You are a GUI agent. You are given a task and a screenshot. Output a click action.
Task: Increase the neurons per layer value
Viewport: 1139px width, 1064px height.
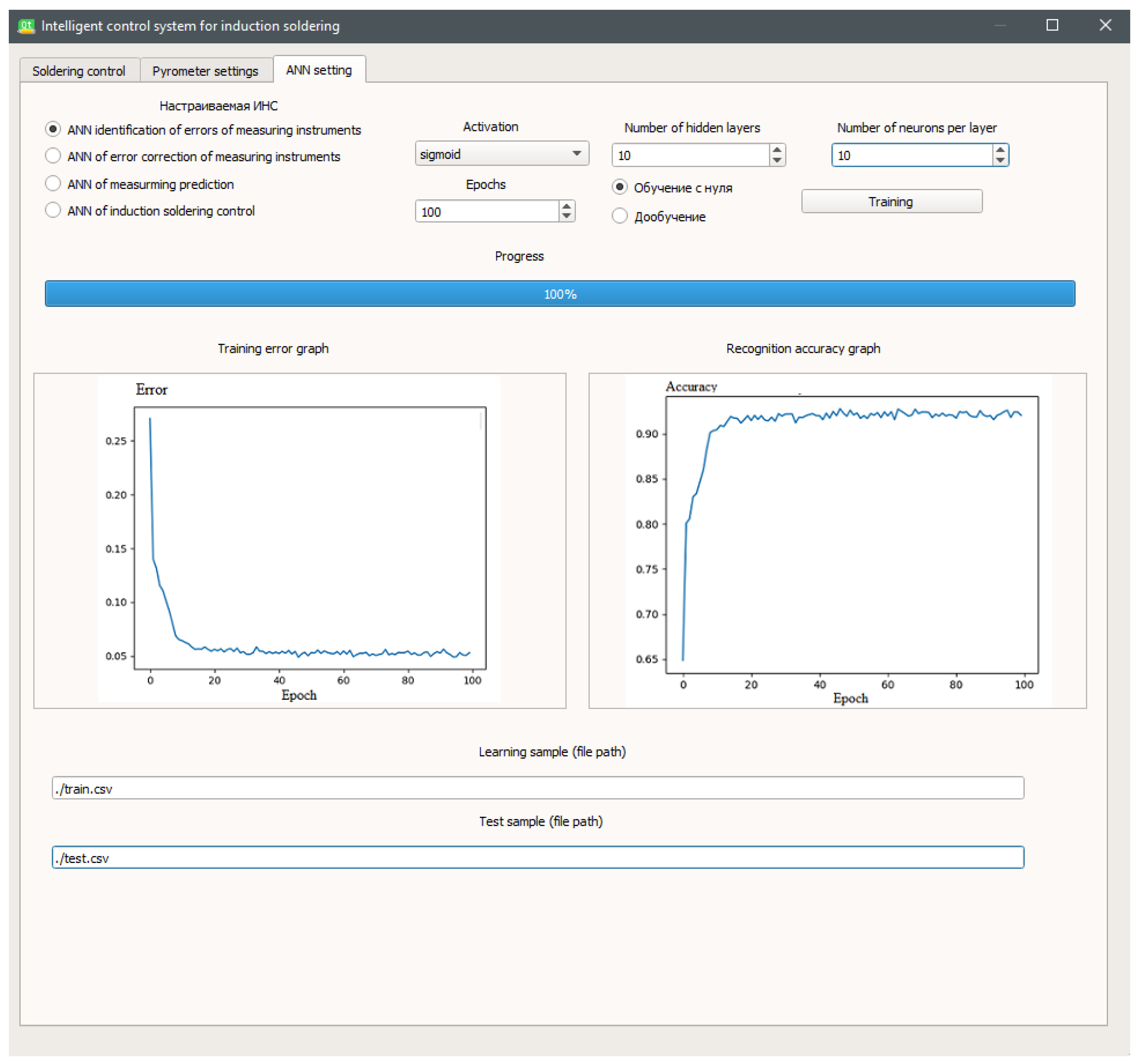point(1000,150)
